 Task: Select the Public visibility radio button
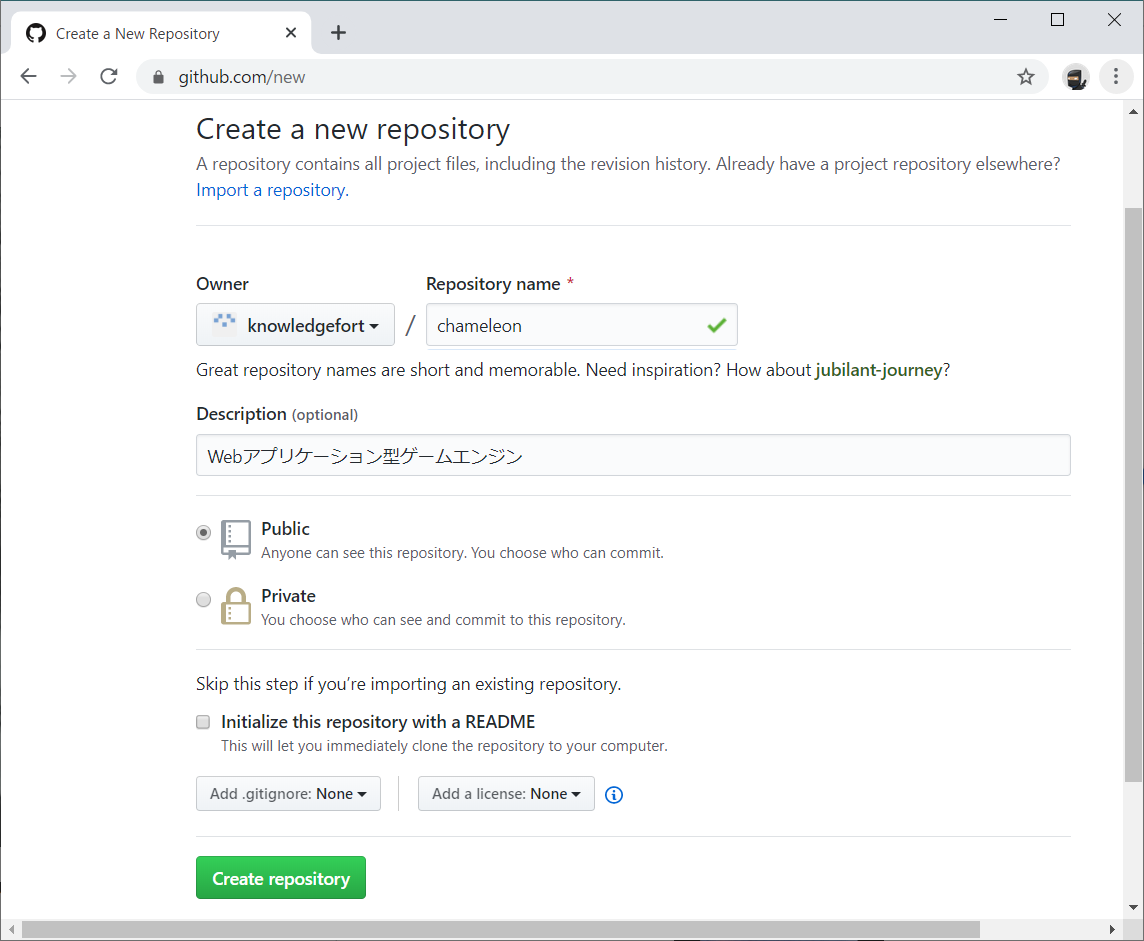(x=203, y=532)
